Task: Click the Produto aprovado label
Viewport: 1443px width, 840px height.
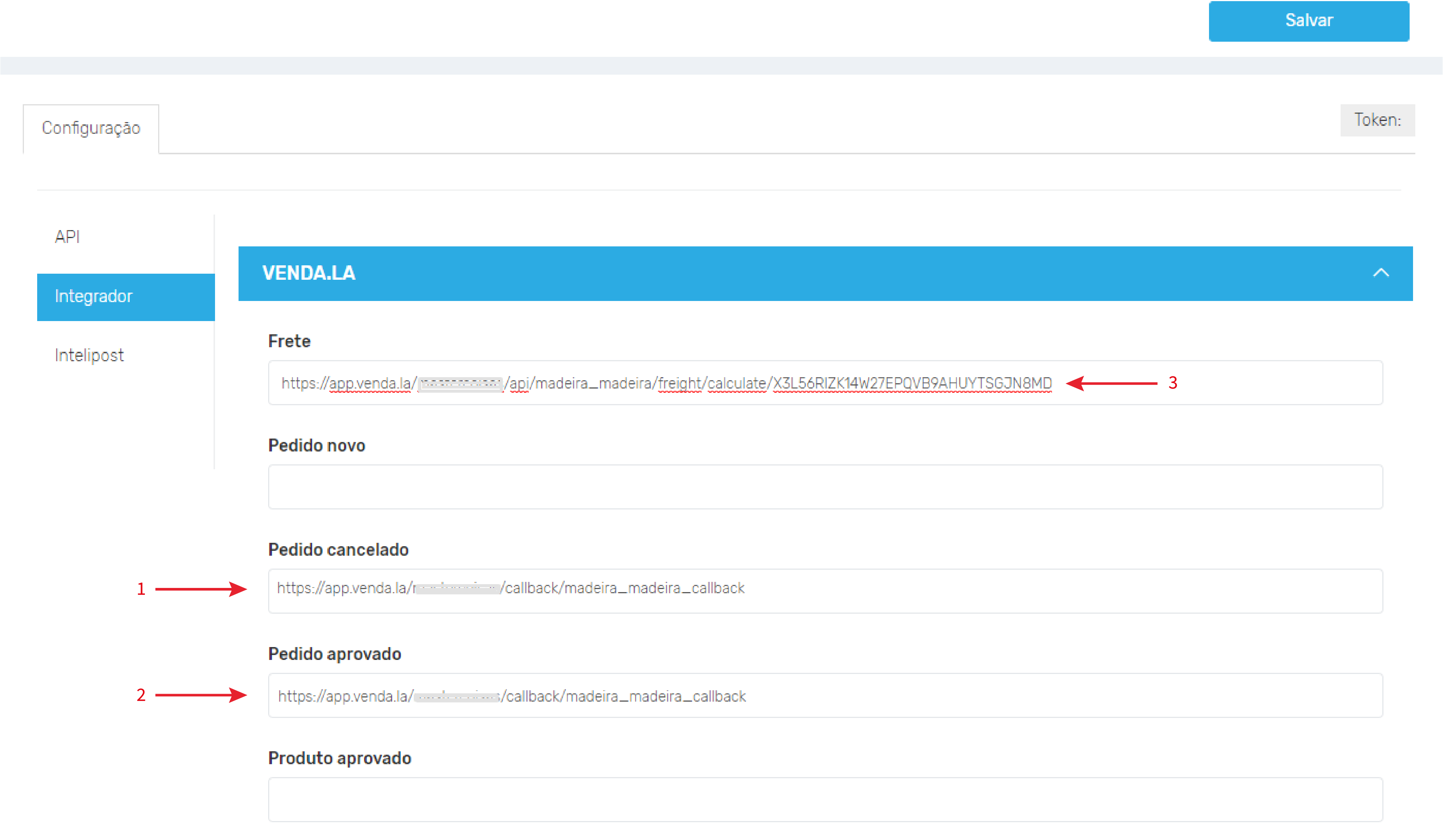Action: [x=339, y=758]
